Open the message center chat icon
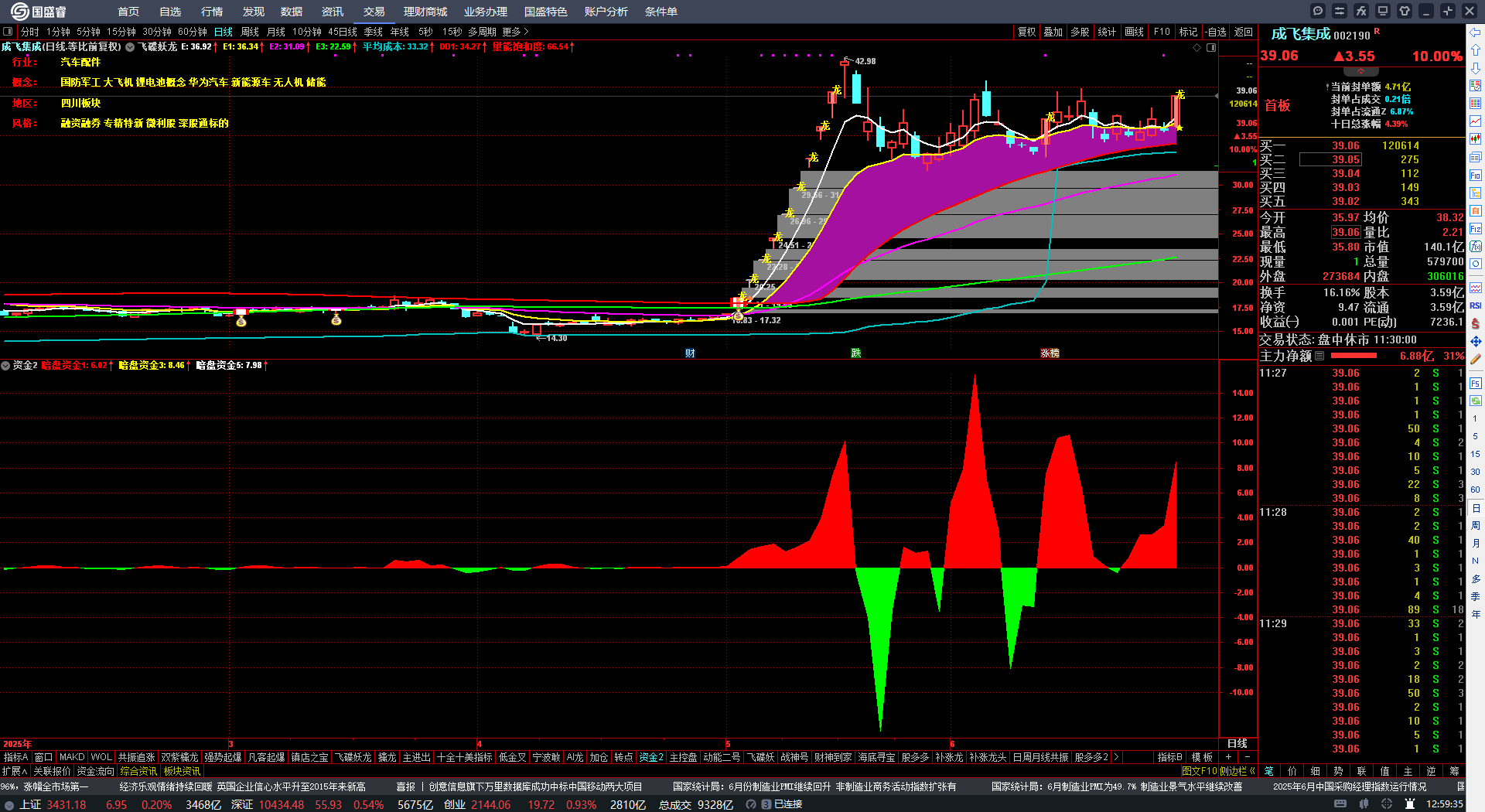 [x=1318, y=11]
